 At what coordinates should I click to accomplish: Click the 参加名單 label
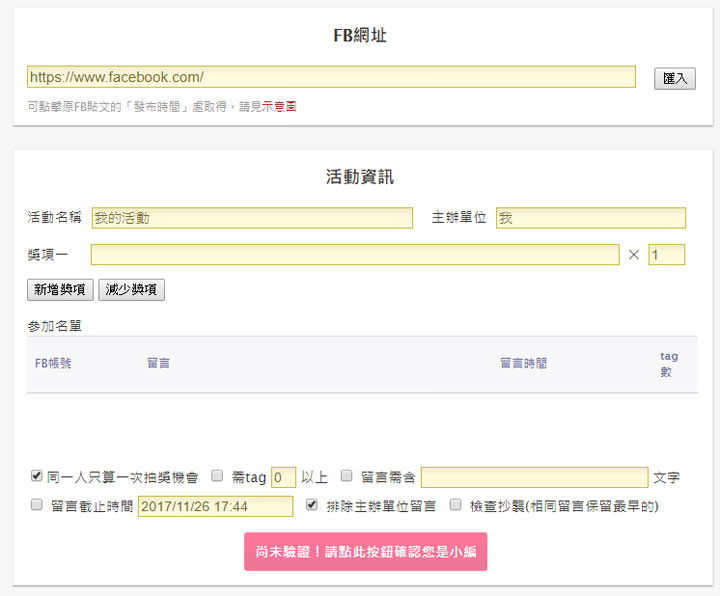[x=54, y=326]
